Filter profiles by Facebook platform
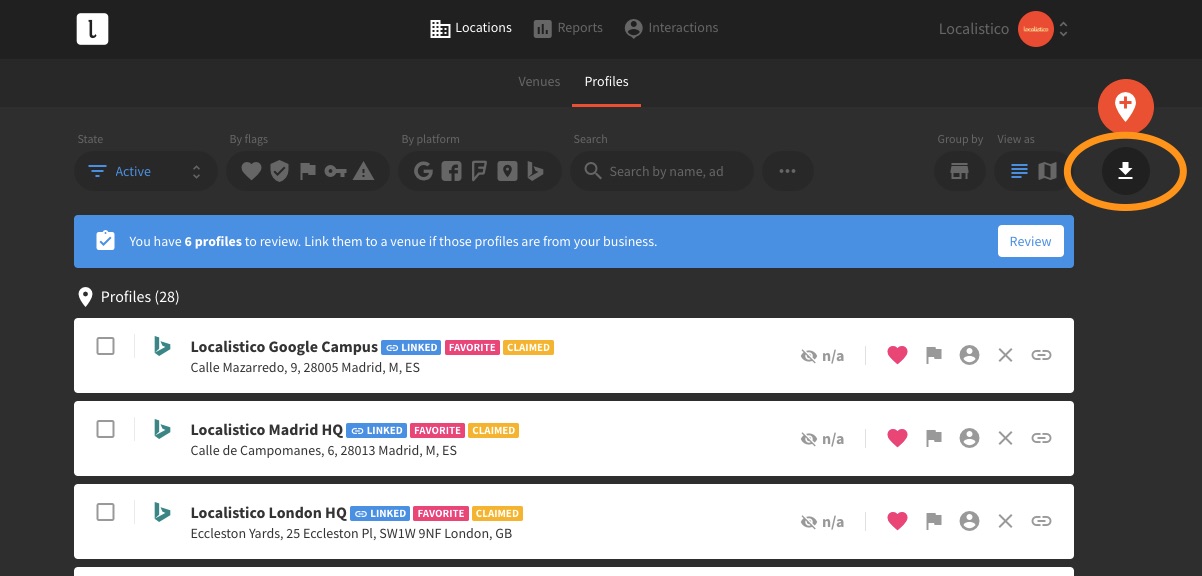Image resolution: width=1202 pixels, height=576 pixels. (451, 172)
